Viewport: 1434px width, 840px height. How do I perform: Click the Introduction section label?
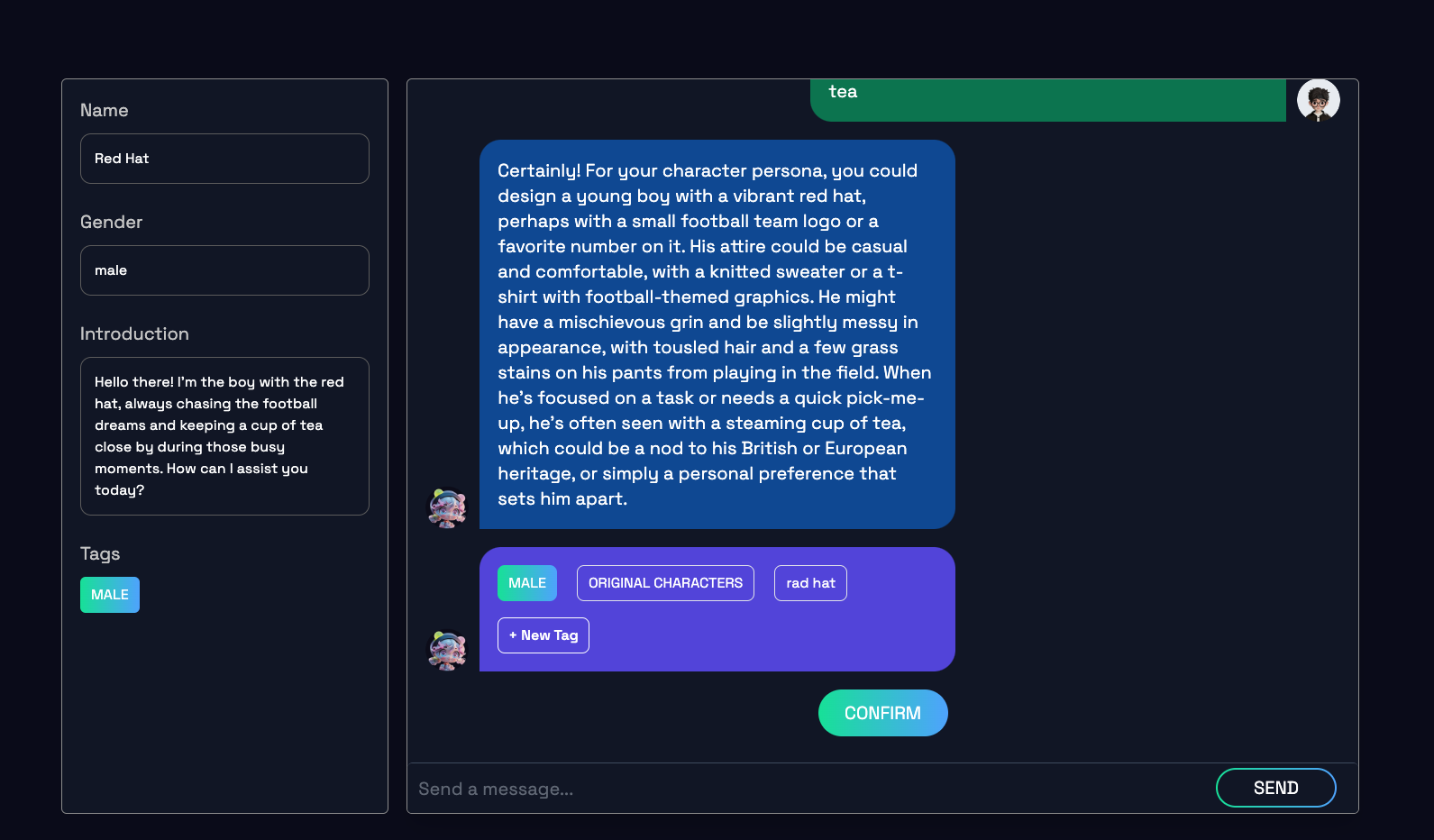click(x=134, y=333)
